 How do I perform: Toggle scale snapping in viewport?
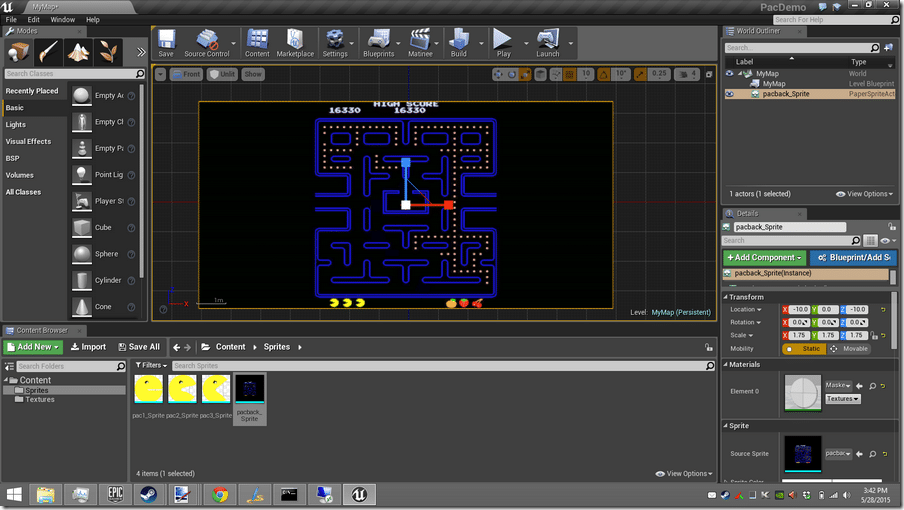[x=640, y=74]
